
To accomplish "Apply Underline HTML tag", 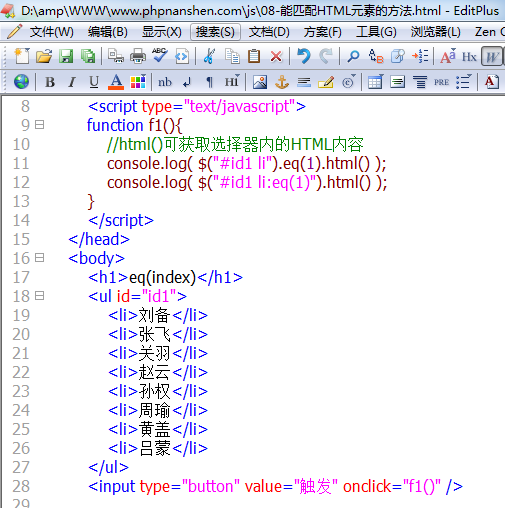I will pyautogui.click(x=94, y=82).
